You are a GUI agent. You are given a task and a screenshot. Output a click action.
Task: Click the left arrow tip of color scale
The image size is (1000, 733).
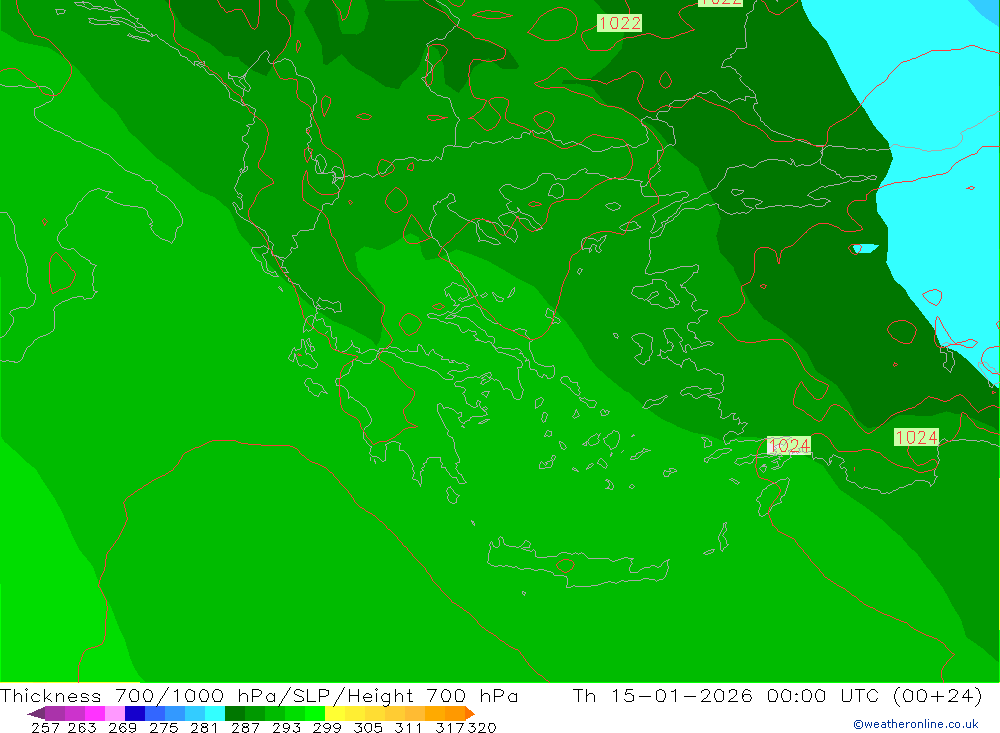click(36, 713)
